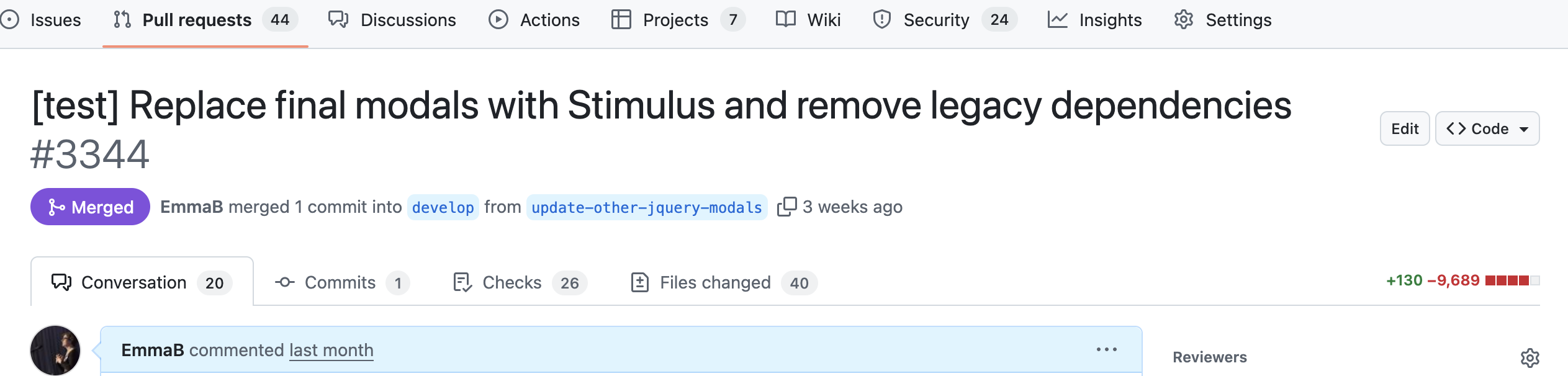The width and height of the screenshot is (1568, 376).
Task: Open the develop branch link
Action: (x=443, y=207)
